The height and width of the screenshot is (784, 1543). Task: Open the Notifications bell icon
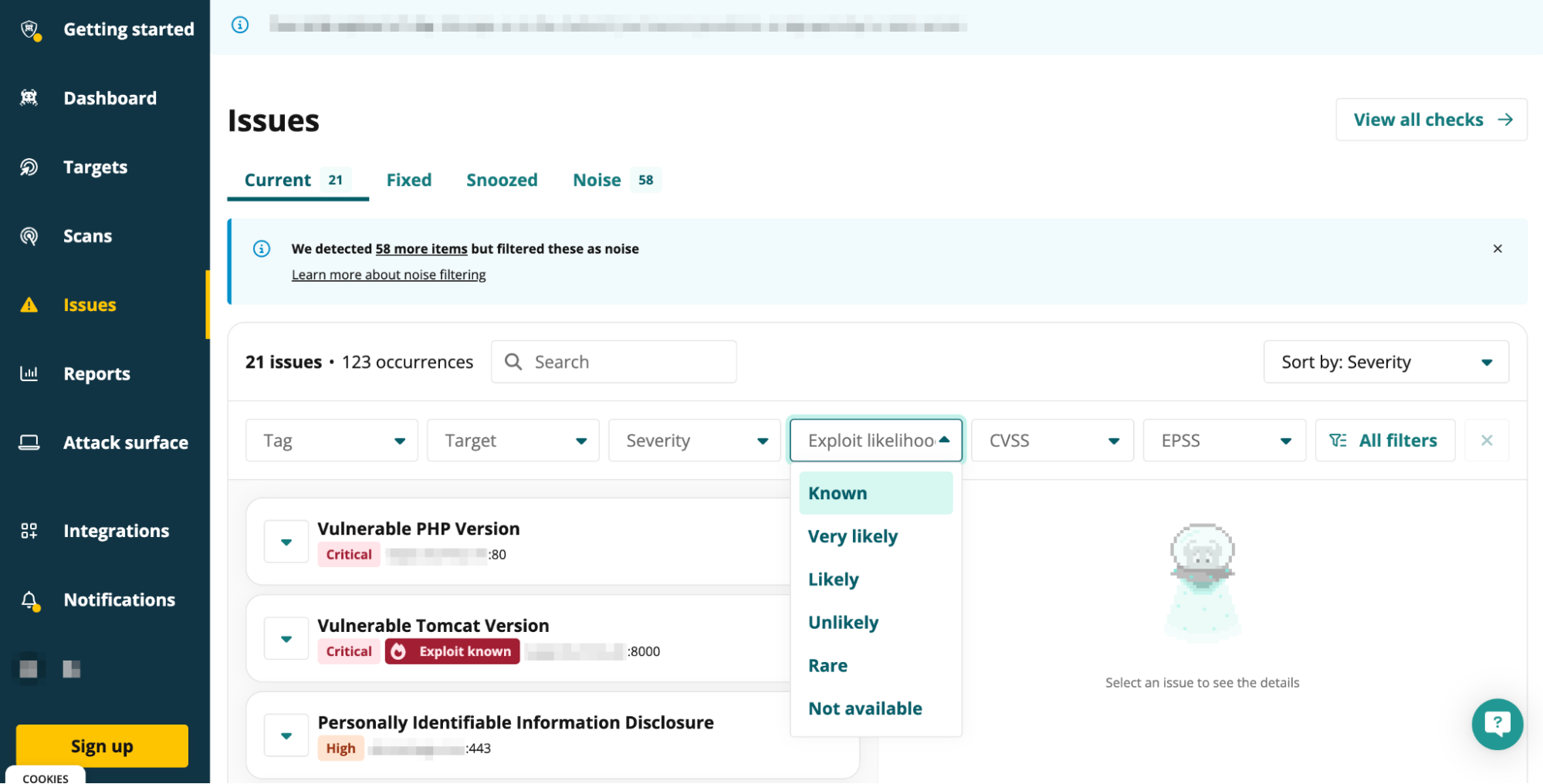(x=29, y=600)
